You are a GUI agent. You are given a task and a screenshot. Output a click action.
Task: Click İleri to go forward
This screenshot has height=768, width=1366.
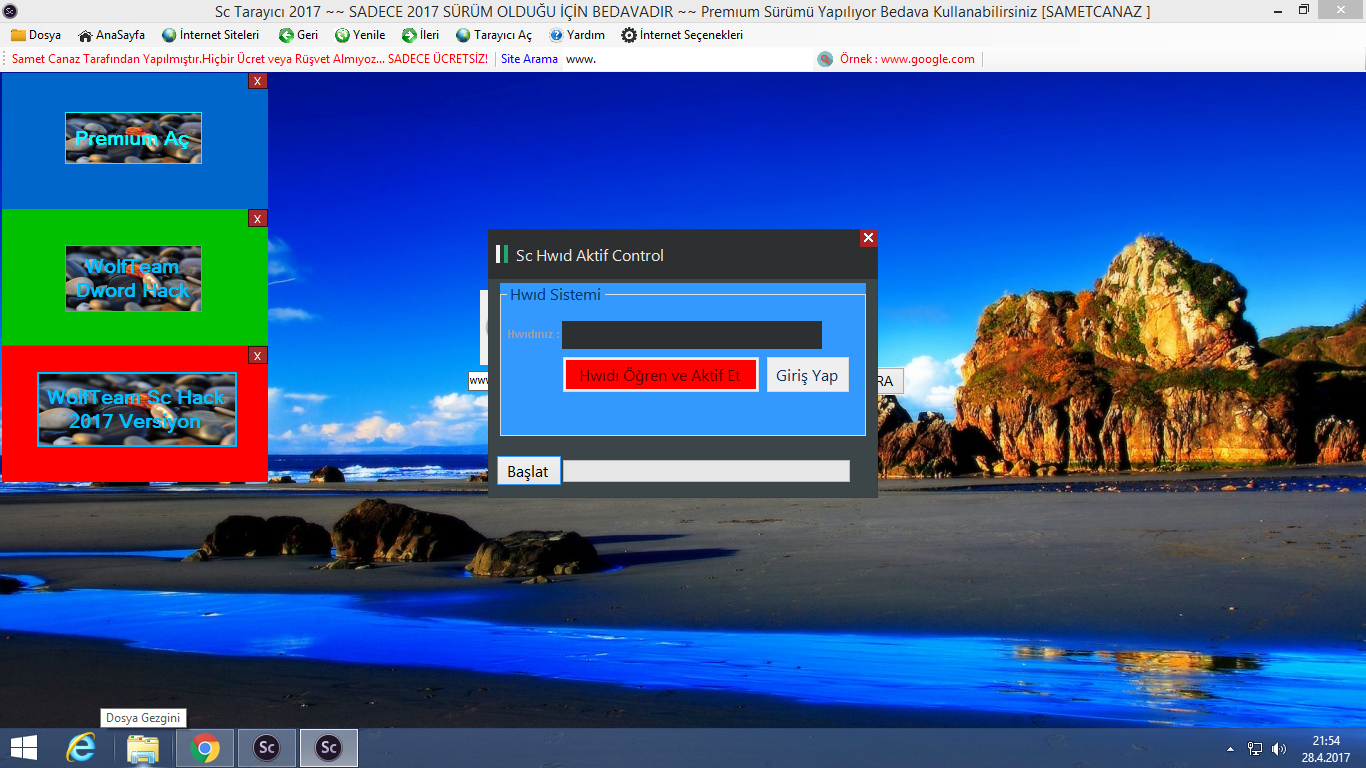(x=420, y=35)
